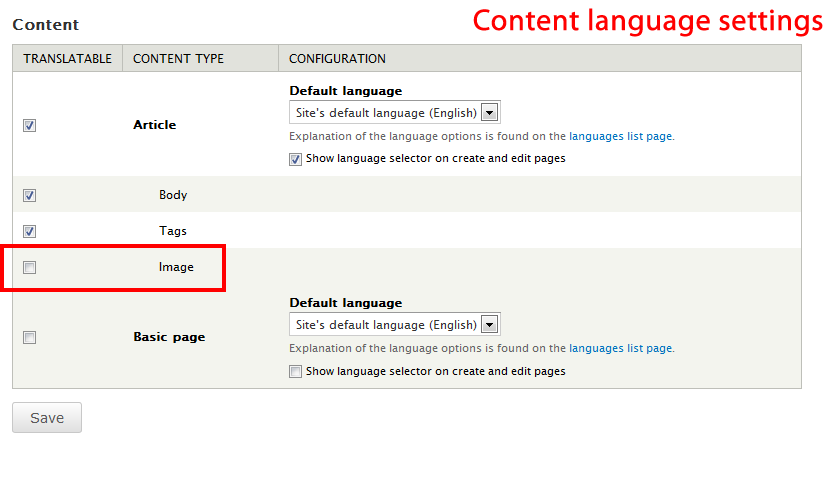Enable the Basic page translatable checkbox

click(x=29, y=338)
